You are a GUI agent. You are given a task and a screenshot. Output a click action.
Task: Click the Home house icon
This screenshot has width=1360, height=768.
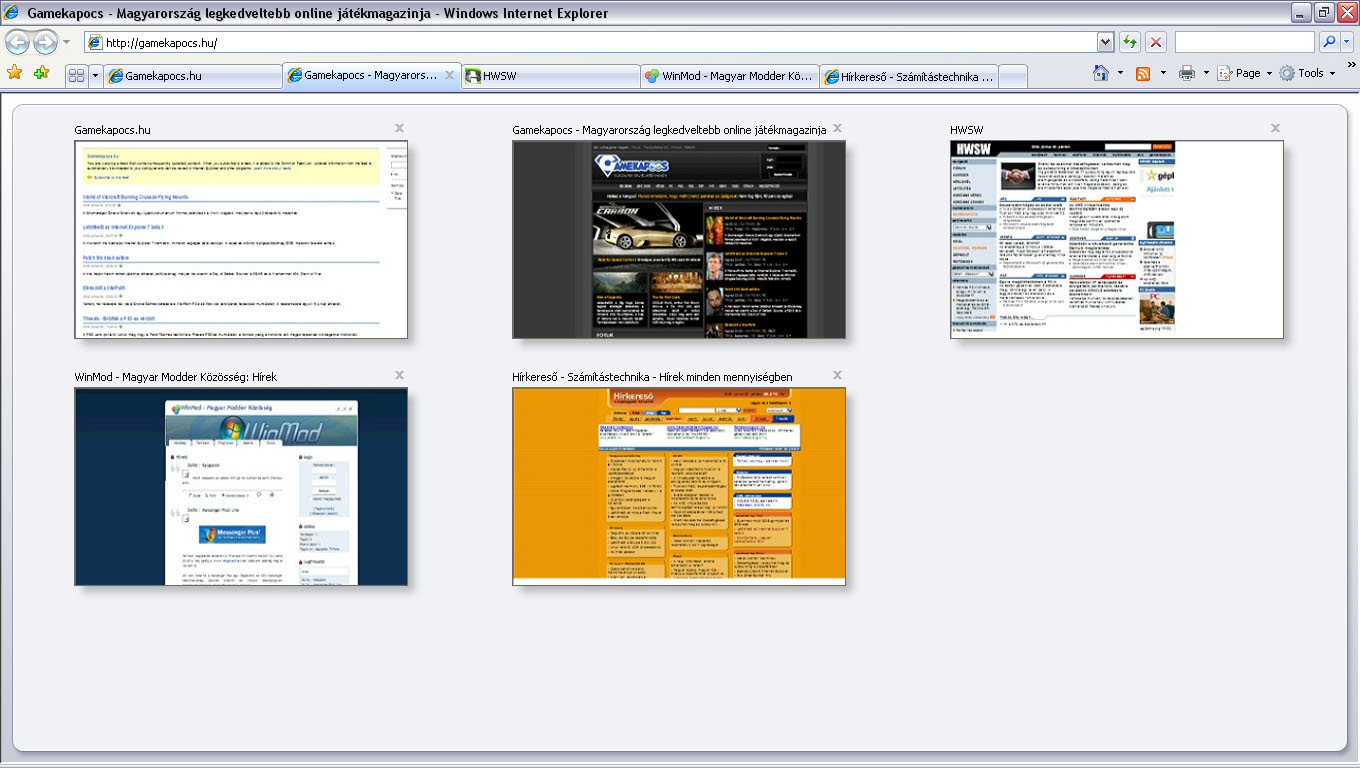1101,73
